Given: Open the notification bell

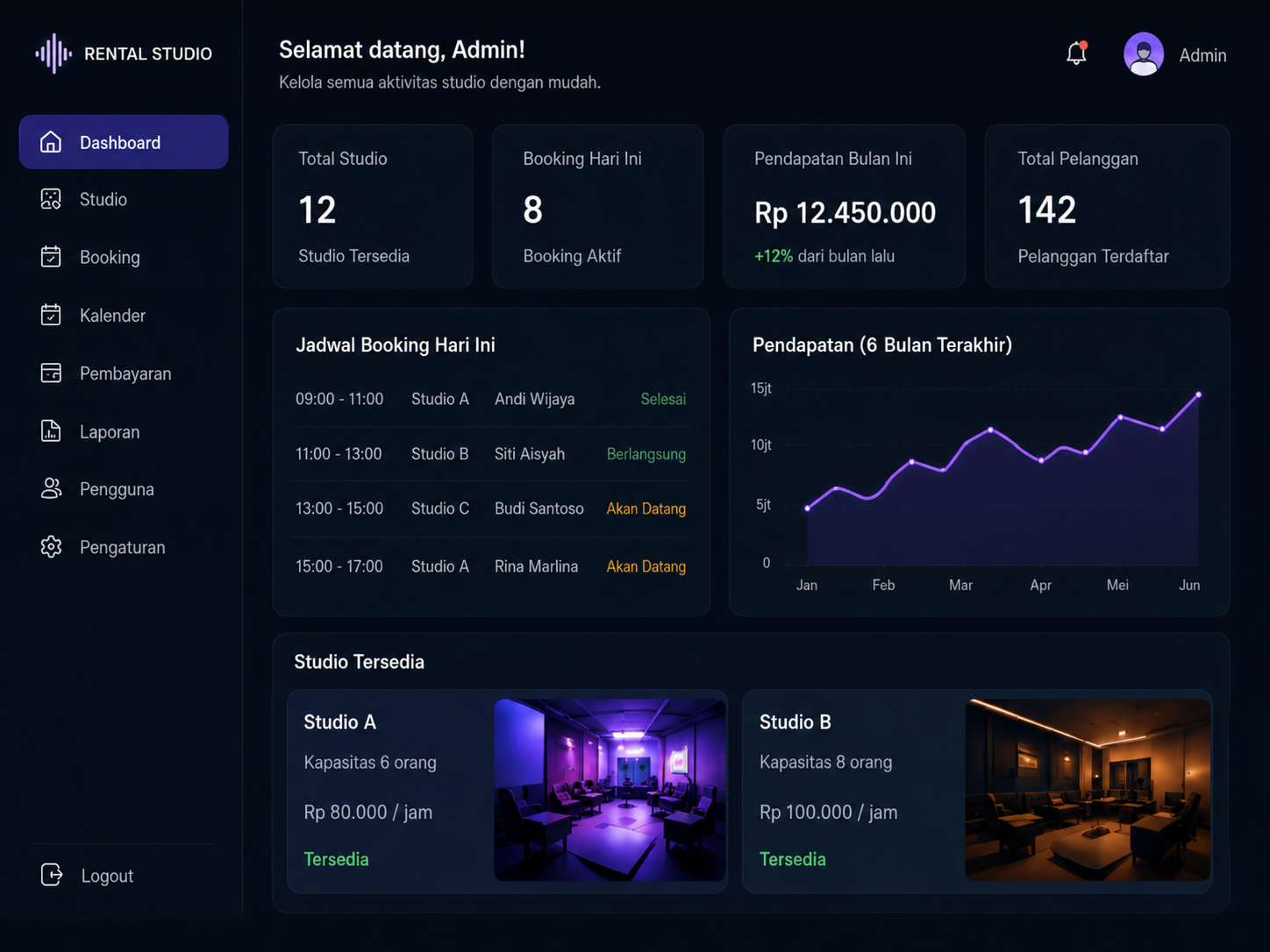Looking at the screenshot, I should 1076,53.
